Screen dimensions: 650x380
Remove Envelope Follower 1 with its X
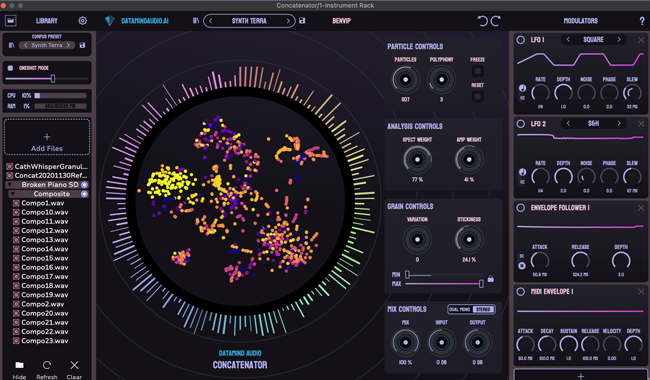[641, 208]
